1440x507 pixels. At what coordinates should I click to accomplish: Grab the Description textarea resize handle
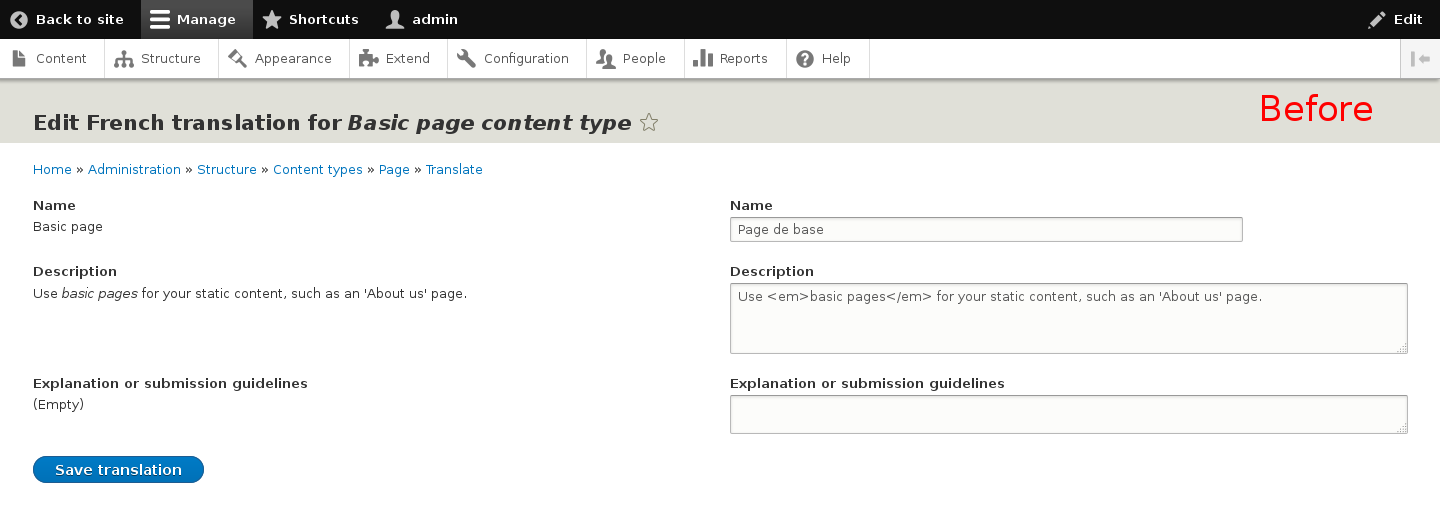tap(1402, 348)
